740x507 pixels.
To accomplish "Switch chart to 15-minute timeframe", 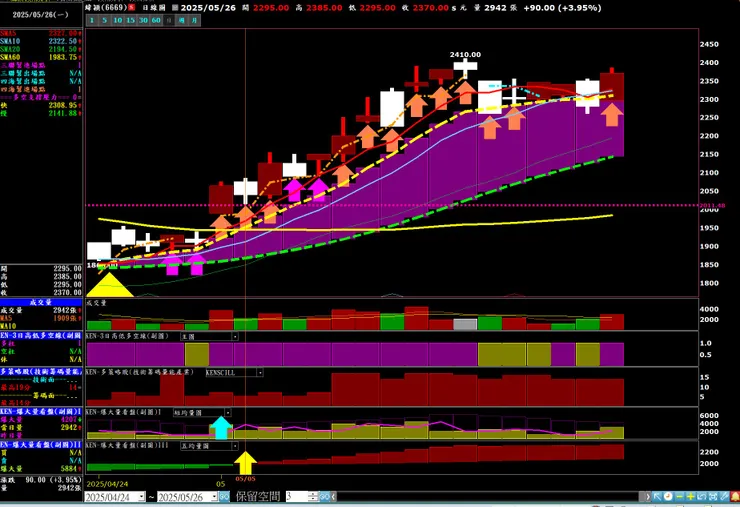I will pos(130,20).
